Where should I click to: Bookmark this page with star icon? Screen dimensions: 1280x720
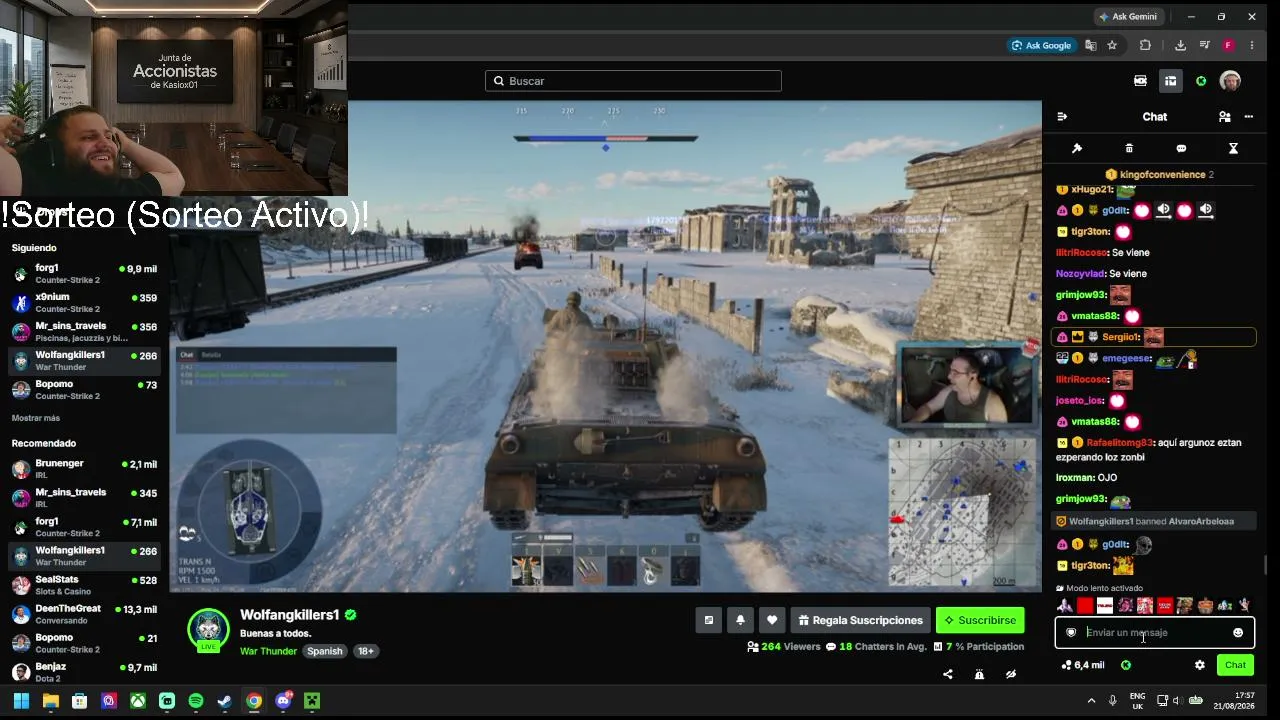tap(1112, 45)
